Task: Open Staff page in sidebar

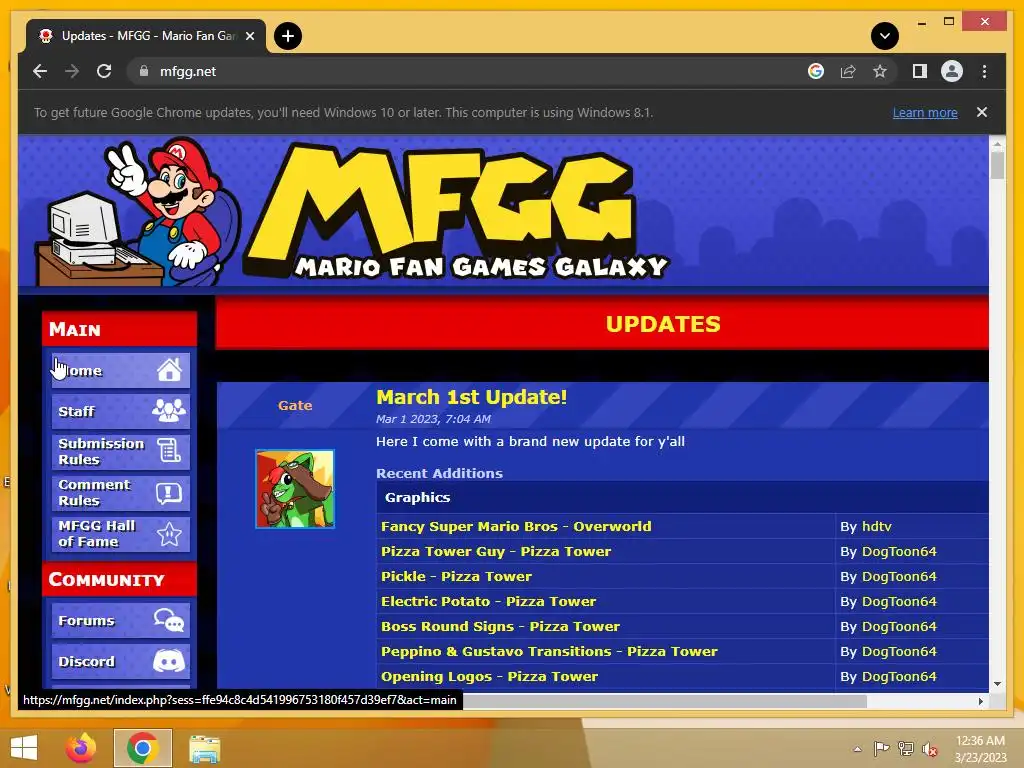Action: click(x=121, y=411)
